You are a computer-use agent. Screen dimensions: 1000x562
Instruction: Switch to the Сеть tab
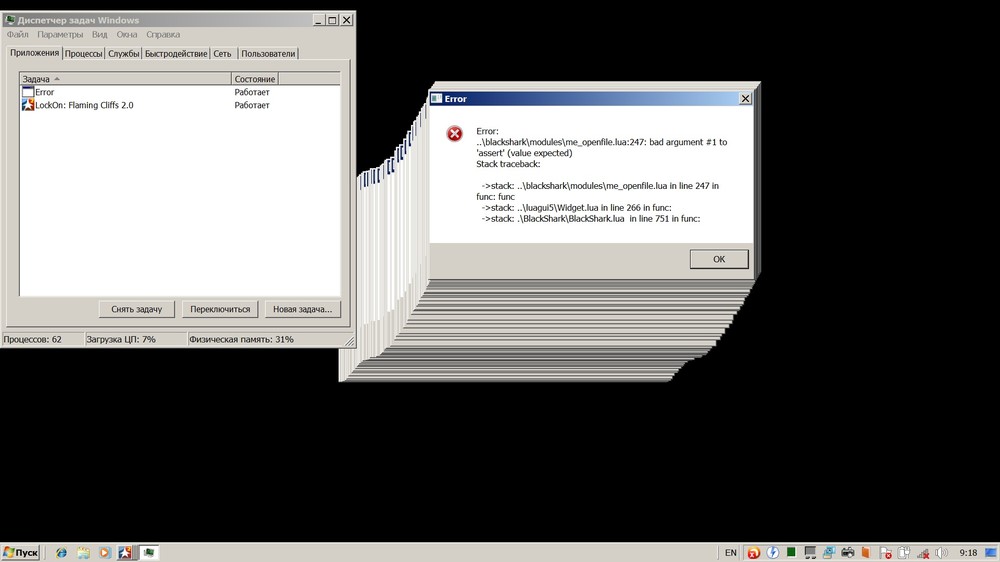click(222, 54)
